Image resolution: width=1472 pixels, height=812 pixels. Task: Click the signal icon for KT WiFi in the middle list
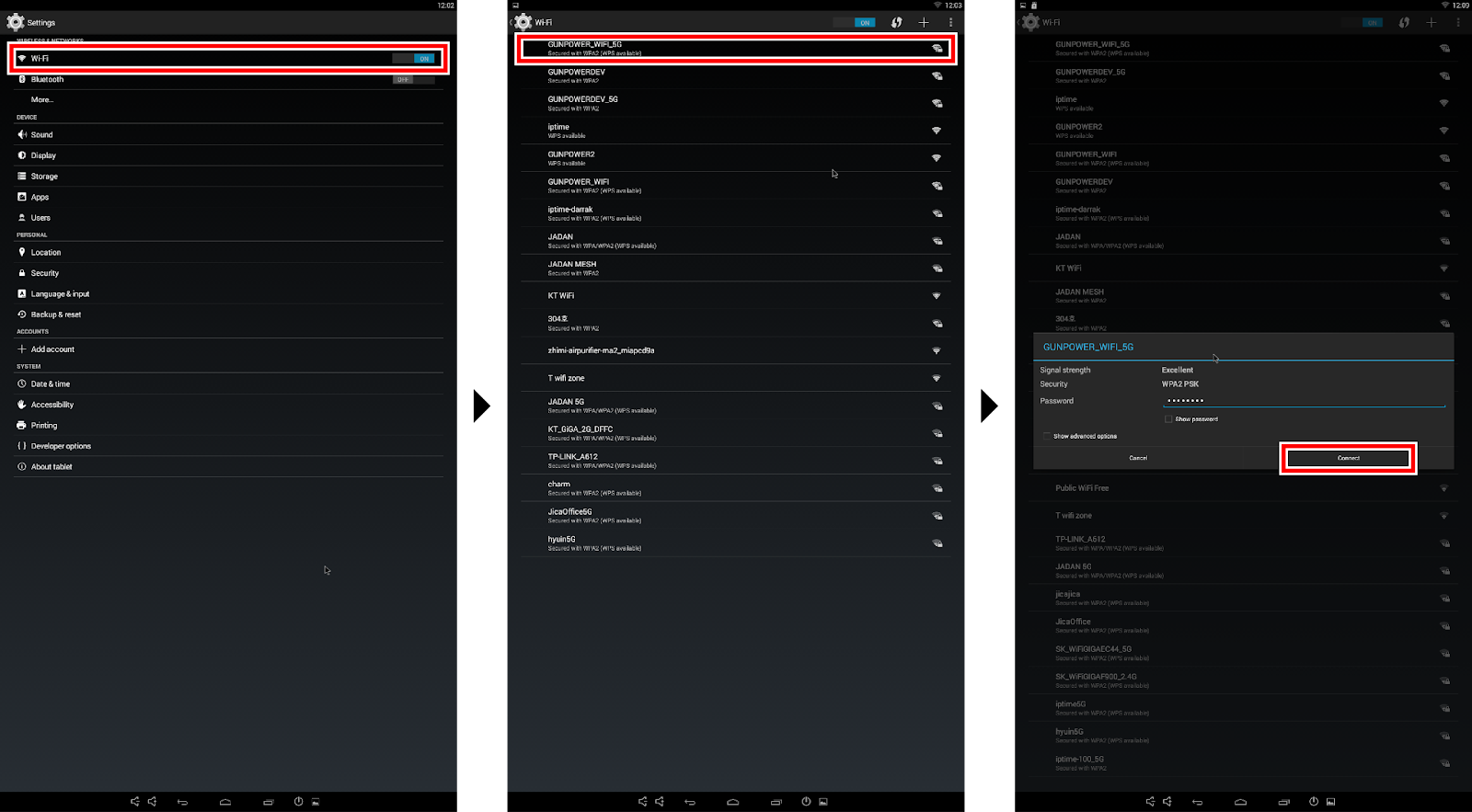click(937, 296)
